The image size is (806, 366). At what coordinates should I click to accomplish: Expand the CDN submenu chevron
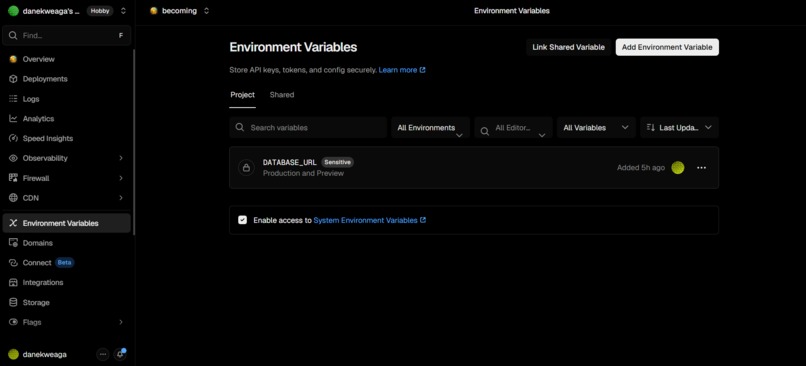tap(121, 198)
